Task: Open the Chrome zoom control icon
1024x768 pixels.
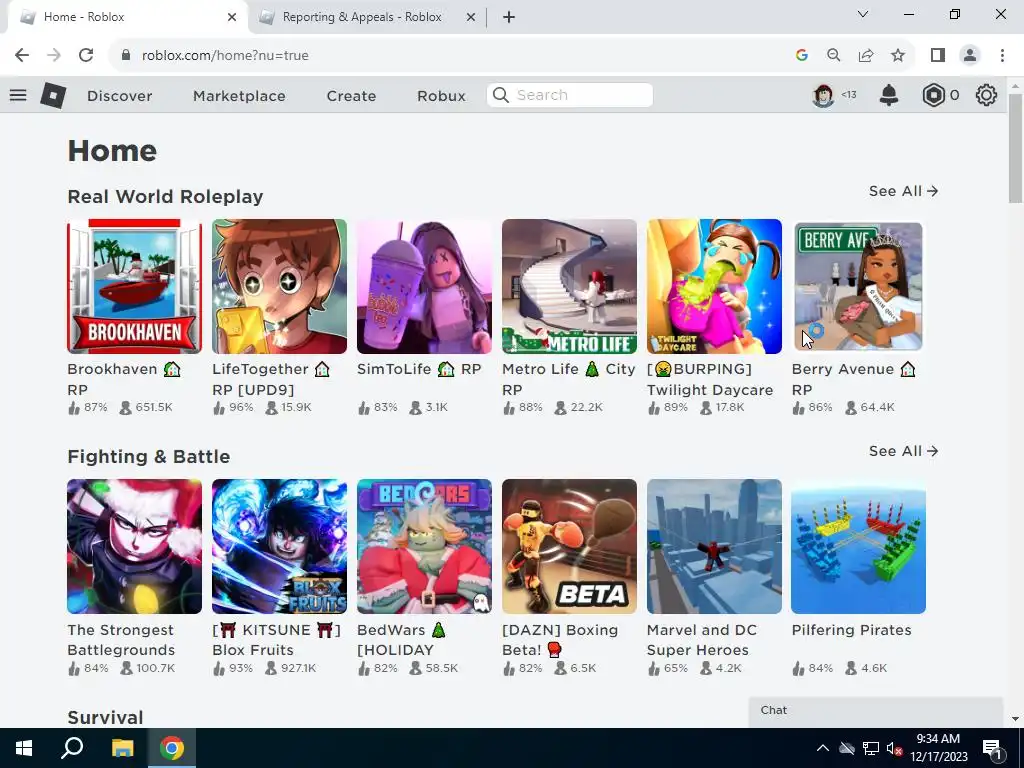Action: [x=834, y=56]
